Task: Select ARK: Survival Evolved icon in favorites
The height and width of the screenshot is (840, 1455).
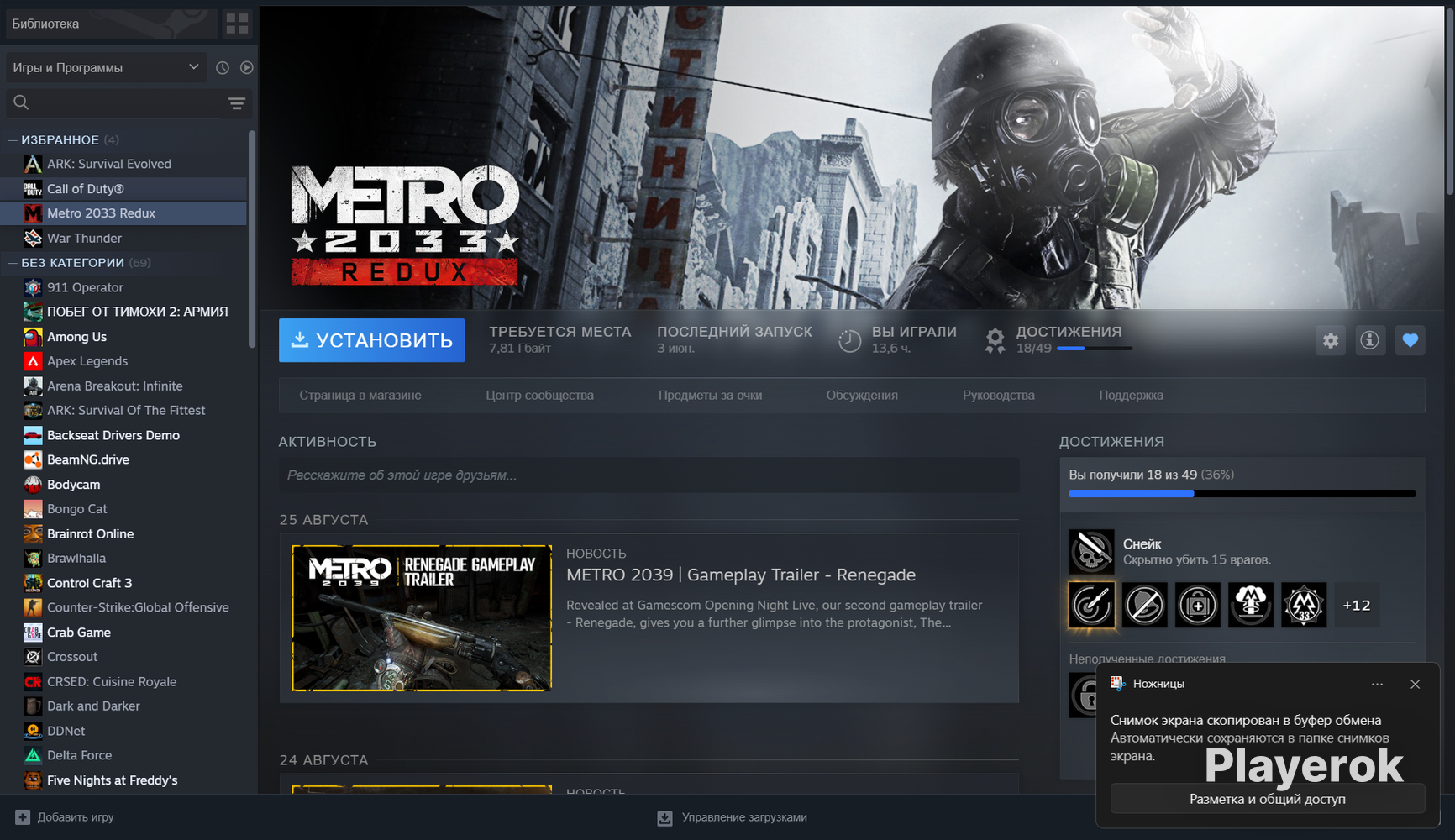Action: 33,164
